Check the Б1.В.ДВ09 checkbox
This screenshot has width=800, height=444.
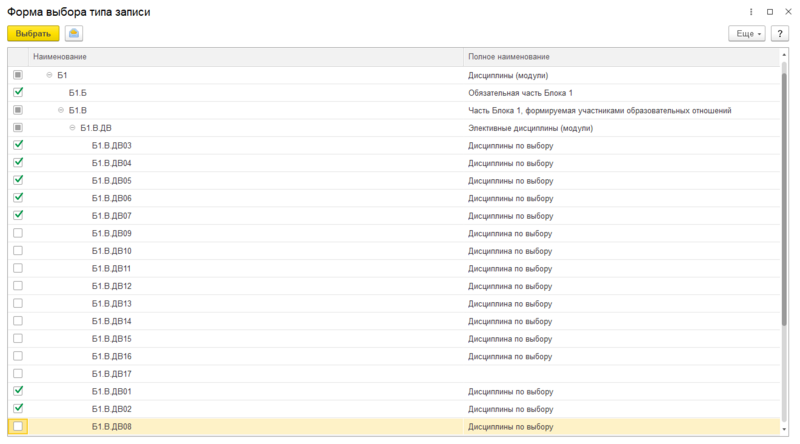pos(18,233)
